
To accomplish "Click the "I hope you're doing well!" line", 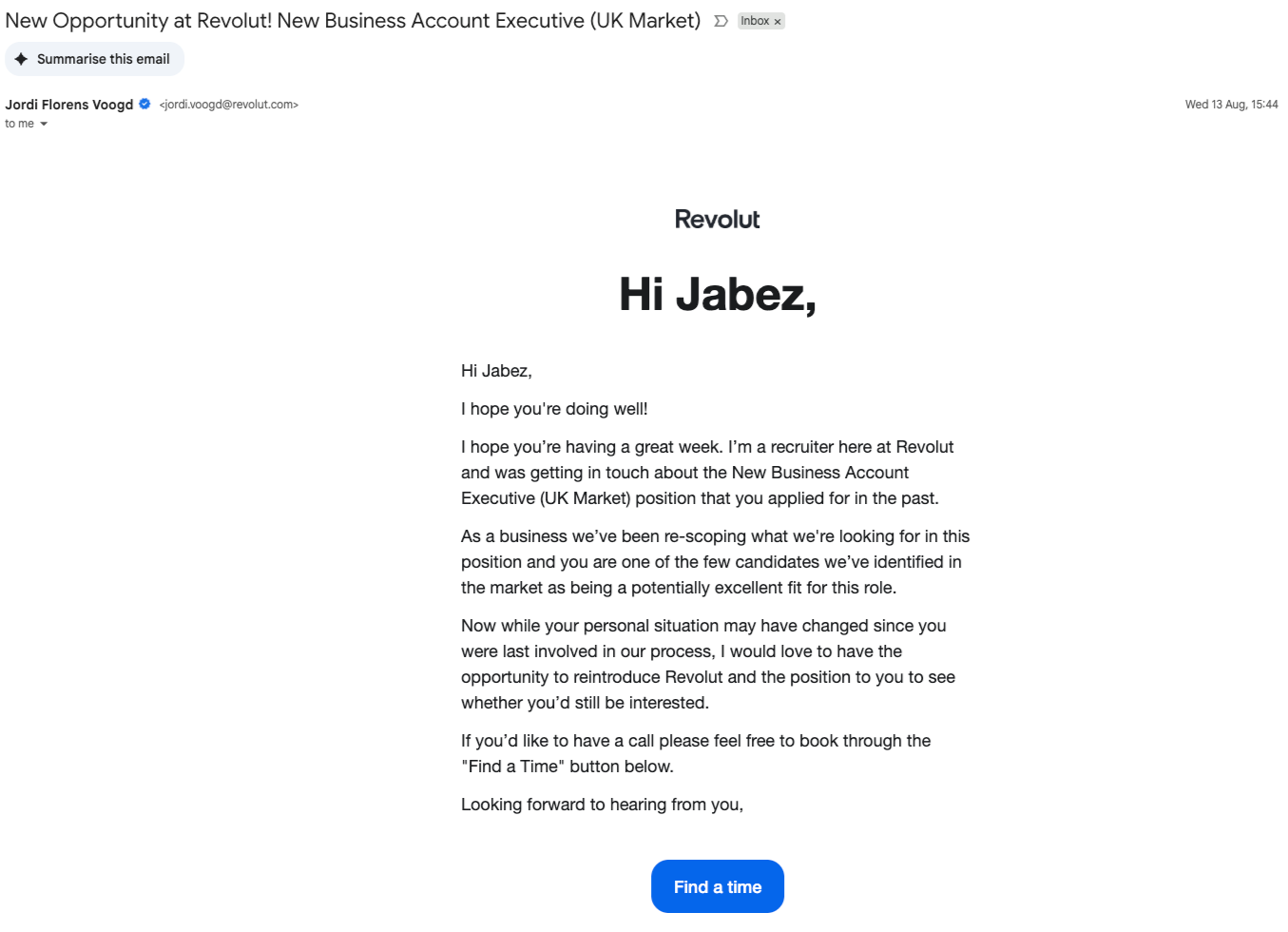I will (554, 409).
